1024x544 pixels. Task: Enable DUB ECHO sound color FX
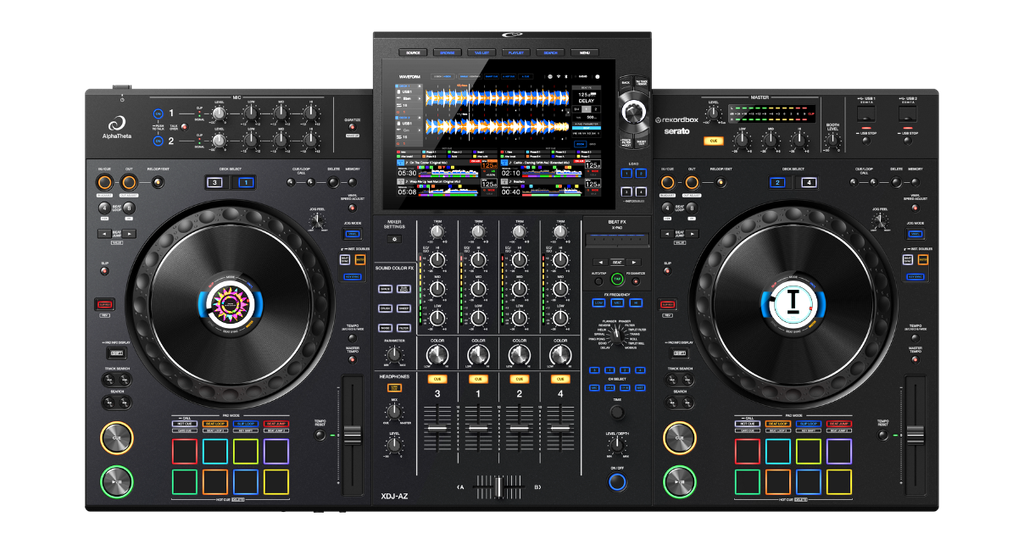pyautogui.click(x=404, y=289)
